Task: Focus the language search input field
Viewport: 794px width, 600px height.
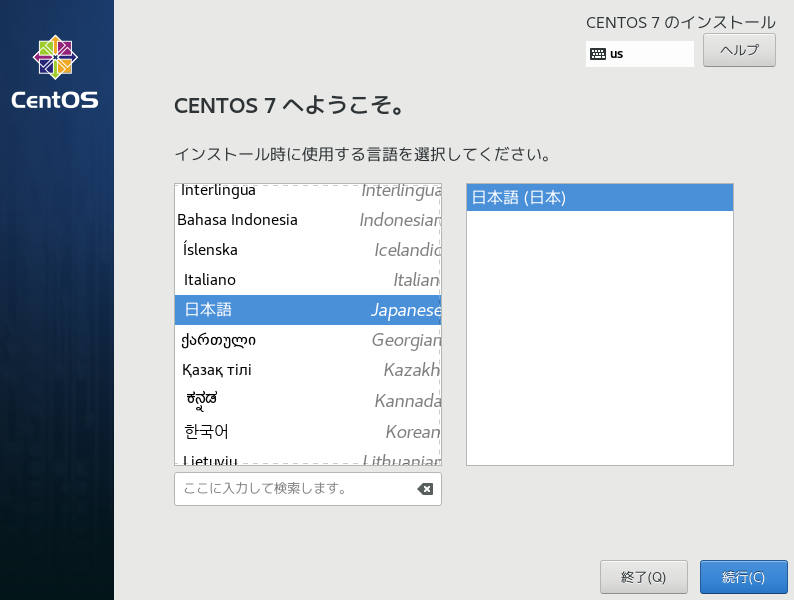Action: (308, 489)
